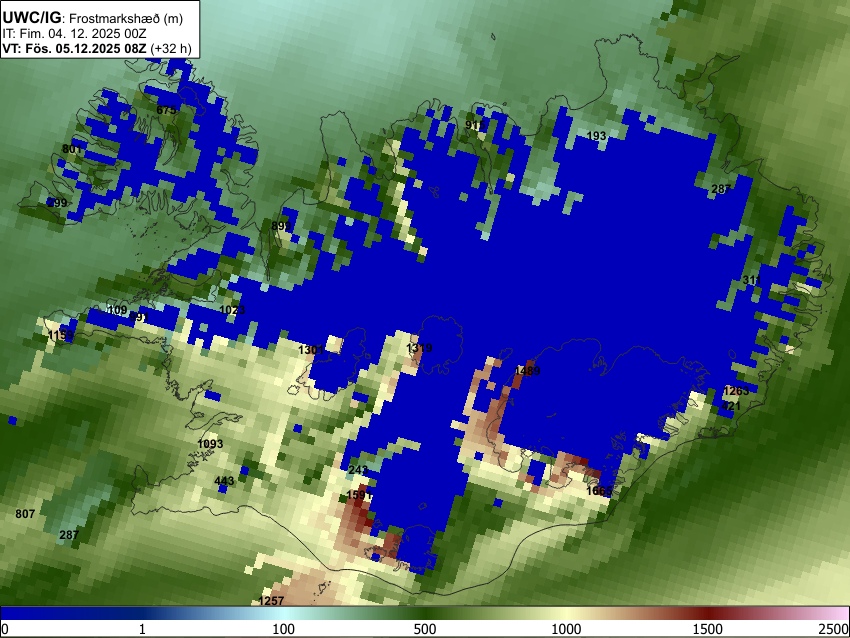850x638 pixels.
Task: Select the 1 label on the colour scale
Action: tap(142, 629)
